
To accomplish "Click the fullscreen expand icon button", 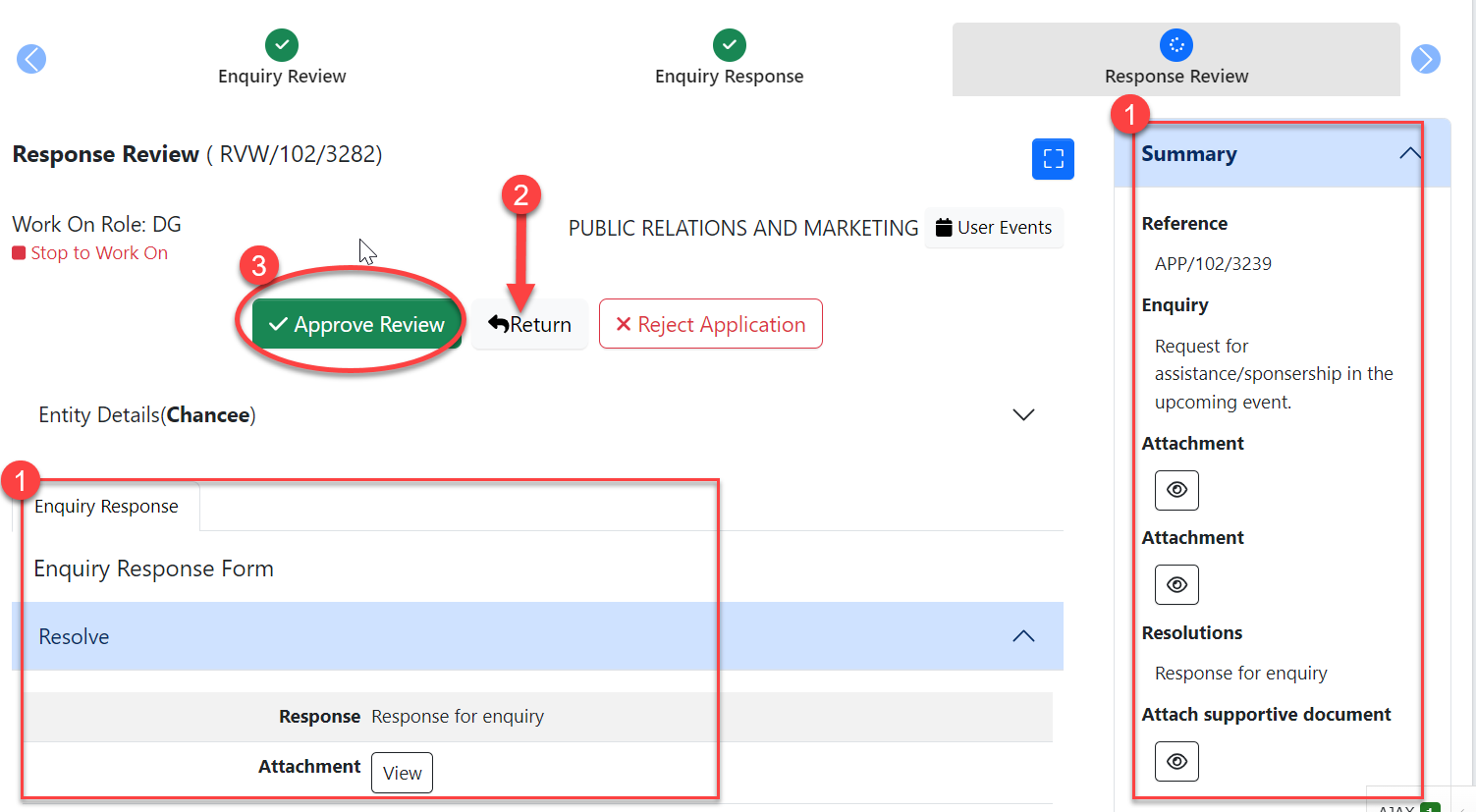I will (x=1053, y=159).
